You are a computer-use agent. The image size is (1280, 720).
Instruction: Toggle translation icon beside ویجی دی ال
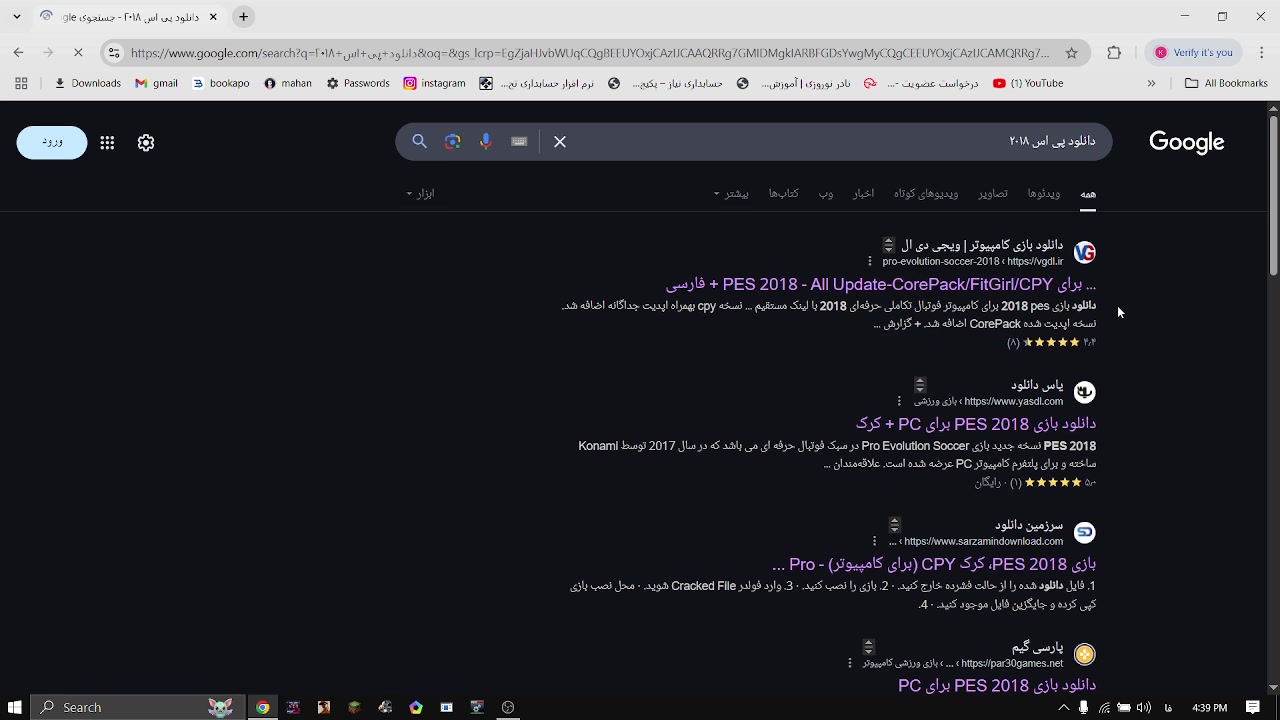pyautogui.click(x=888, y=245)
